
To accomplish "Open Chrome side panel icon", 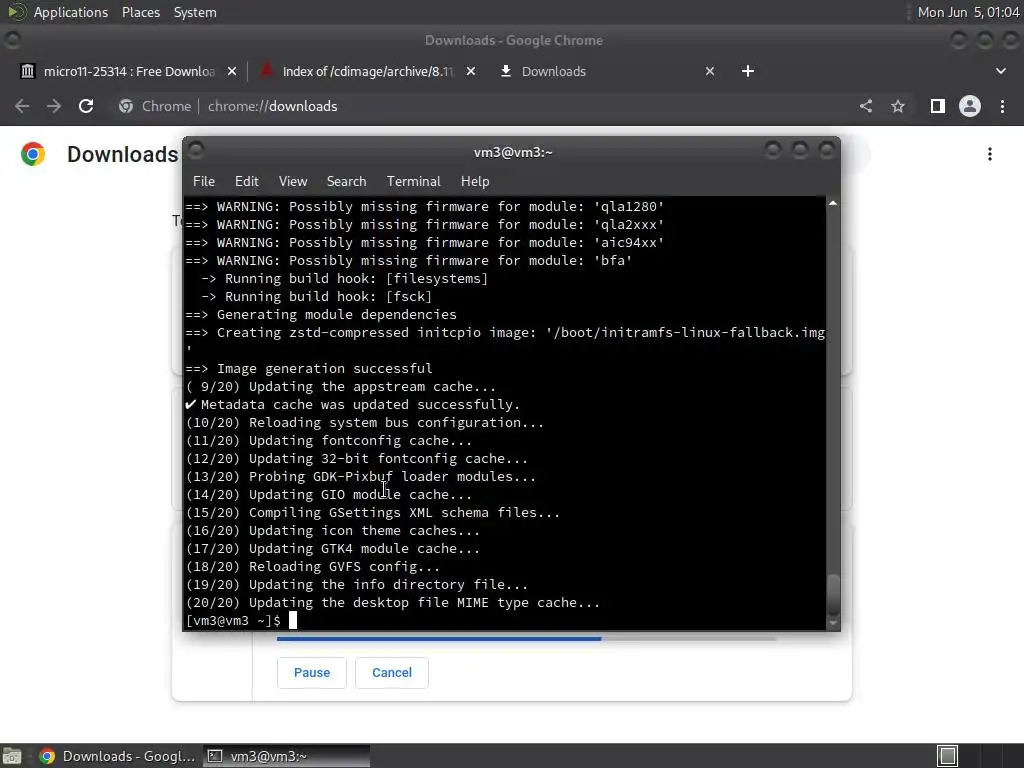I will pos(938,106).
